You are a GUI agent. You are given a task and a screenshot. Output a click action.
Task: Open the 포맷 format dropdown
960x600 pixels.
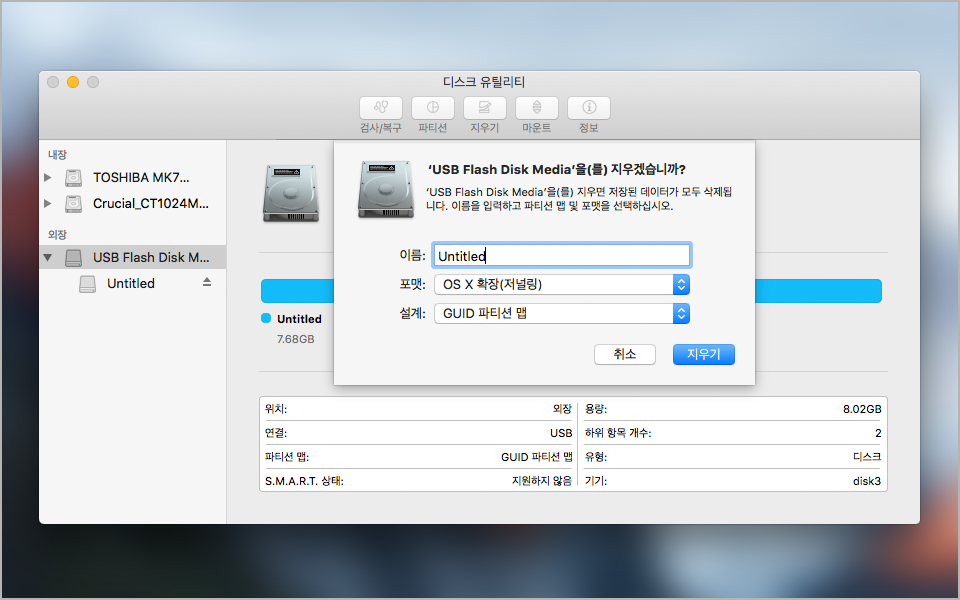coord(562,285)
